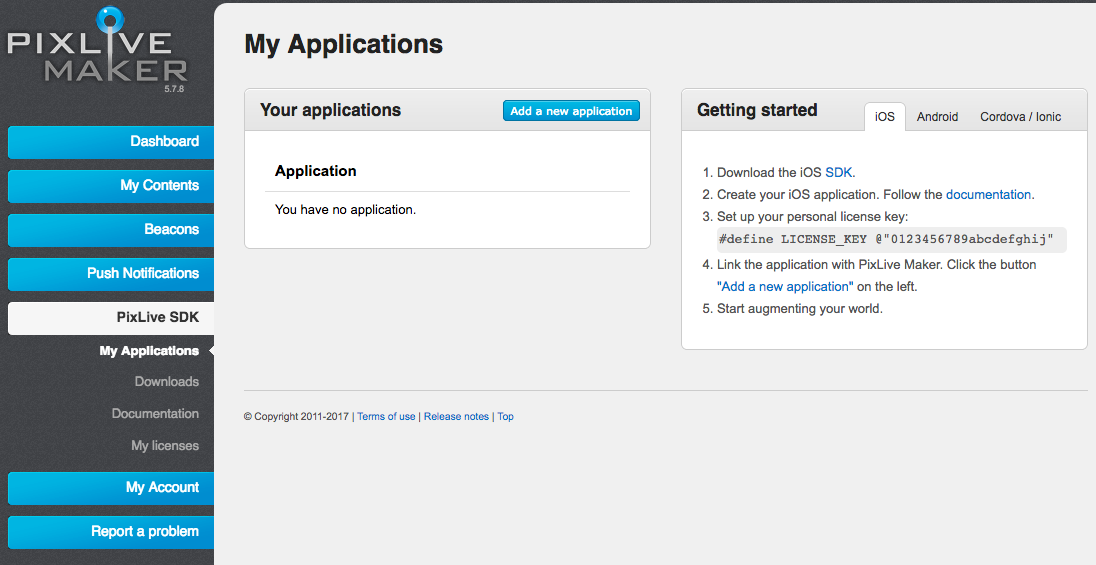Screen dimensions: 1096x565
Task: Open the Beacons section
Action: coord(110,230)
